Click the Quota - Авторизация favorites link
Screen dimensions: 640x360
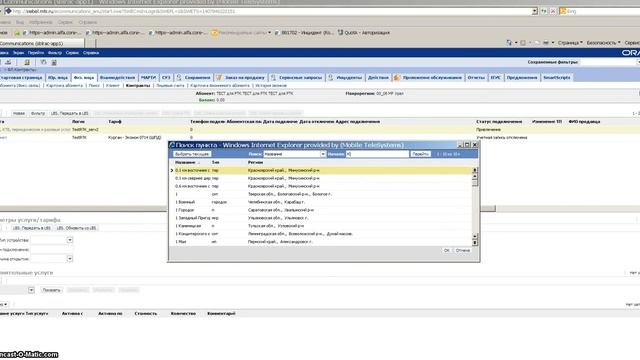(364, 32)
